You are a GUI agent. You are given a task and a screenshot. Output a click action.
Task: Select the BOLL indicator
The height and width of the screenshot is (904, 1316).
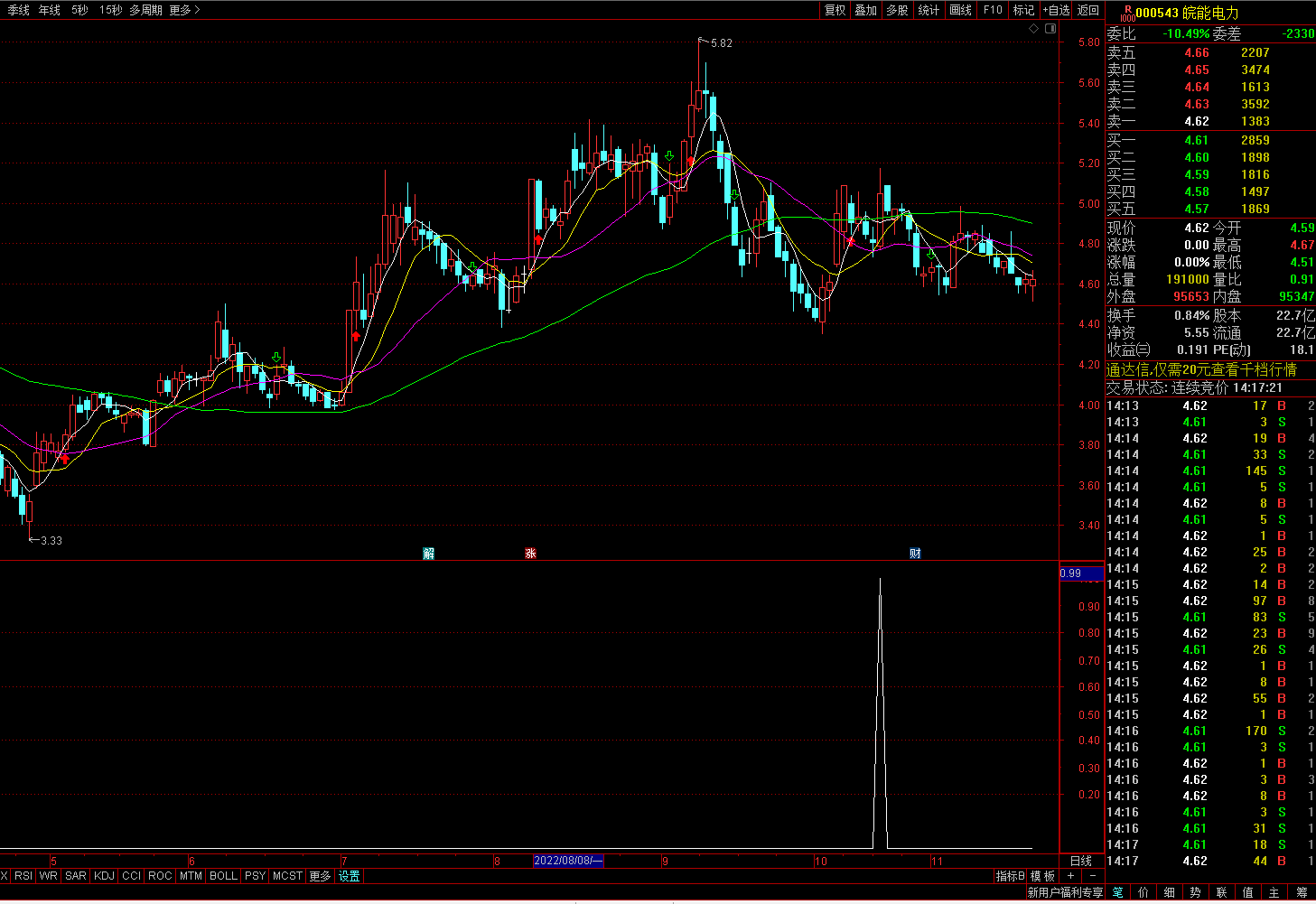tap(223, 876)
